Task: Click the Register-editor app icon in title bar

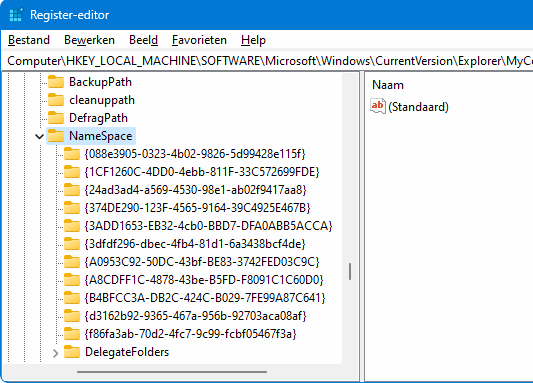Action: pyautogui.click(x=16, y=15)
